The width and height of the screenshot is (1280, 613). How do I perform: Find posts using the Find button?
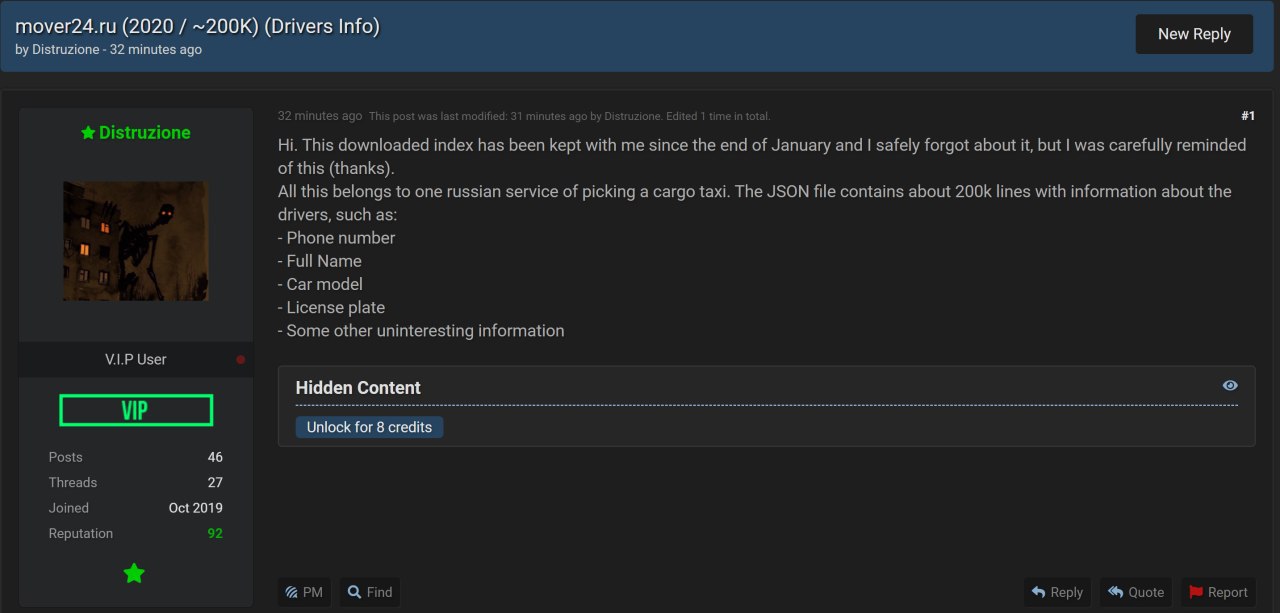pos(370,592)
